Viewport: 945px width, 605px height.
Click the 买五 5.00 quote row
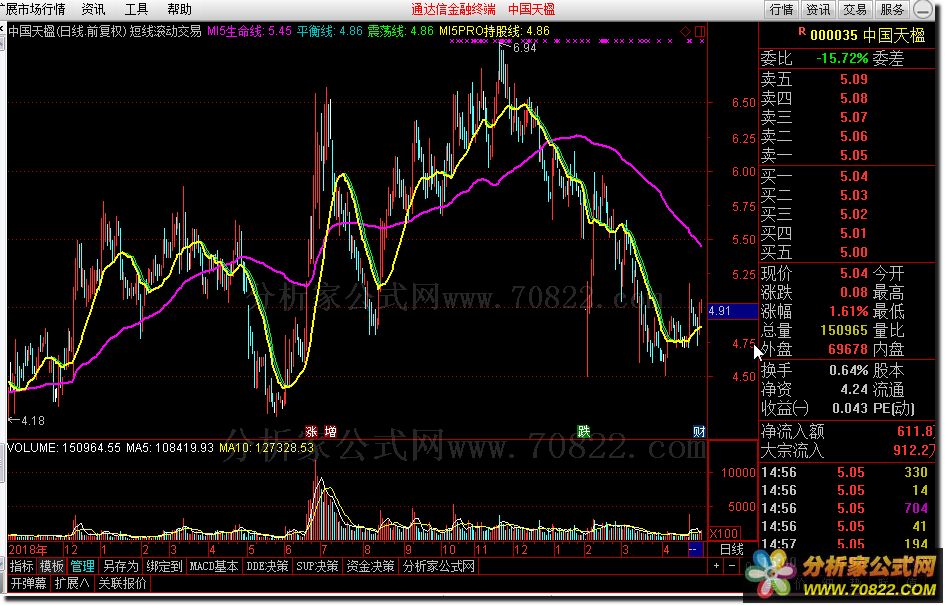pos(847,252)
